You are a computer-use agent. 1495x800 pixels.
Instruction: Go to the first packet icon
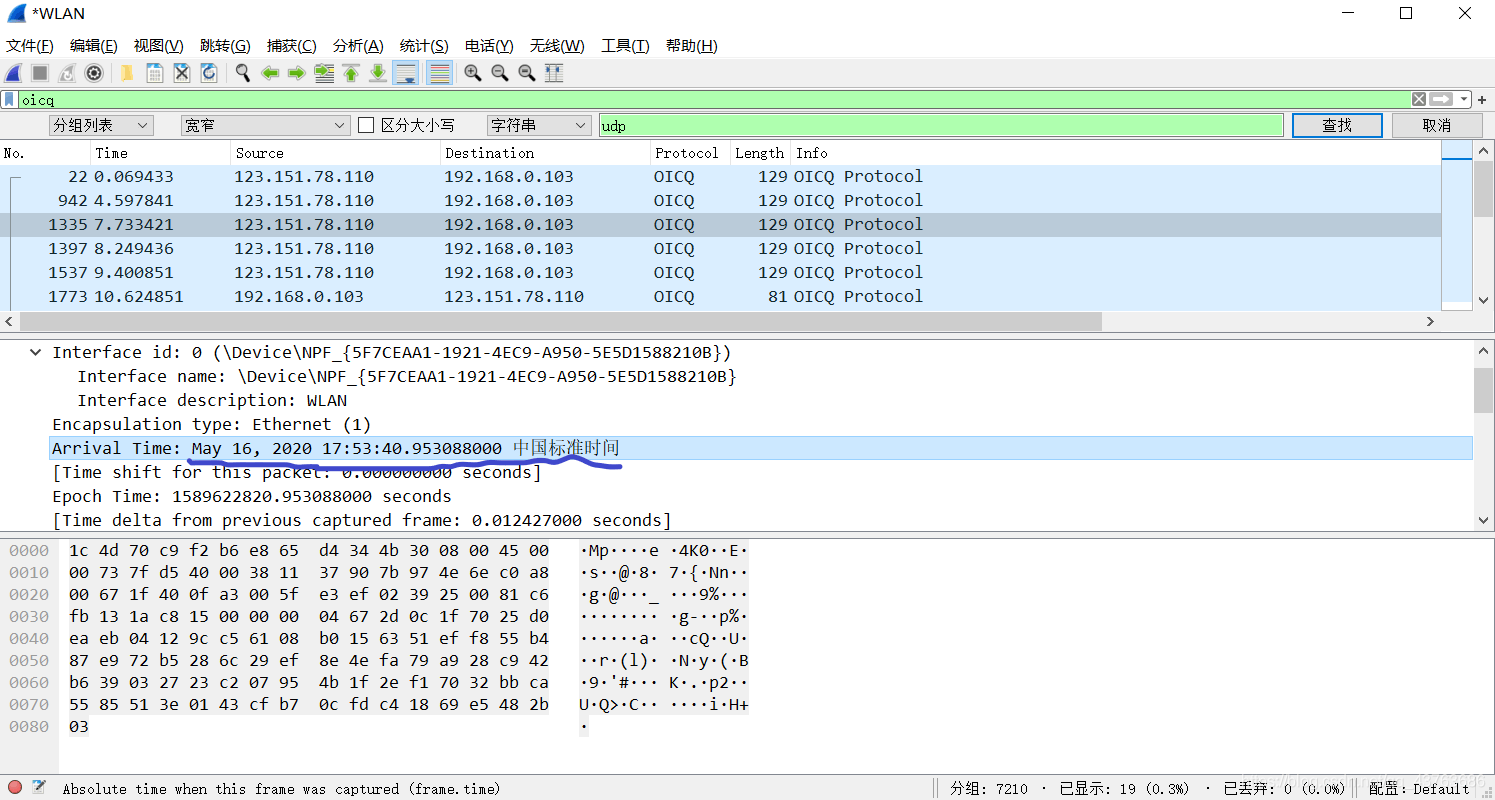coord(351,73)
